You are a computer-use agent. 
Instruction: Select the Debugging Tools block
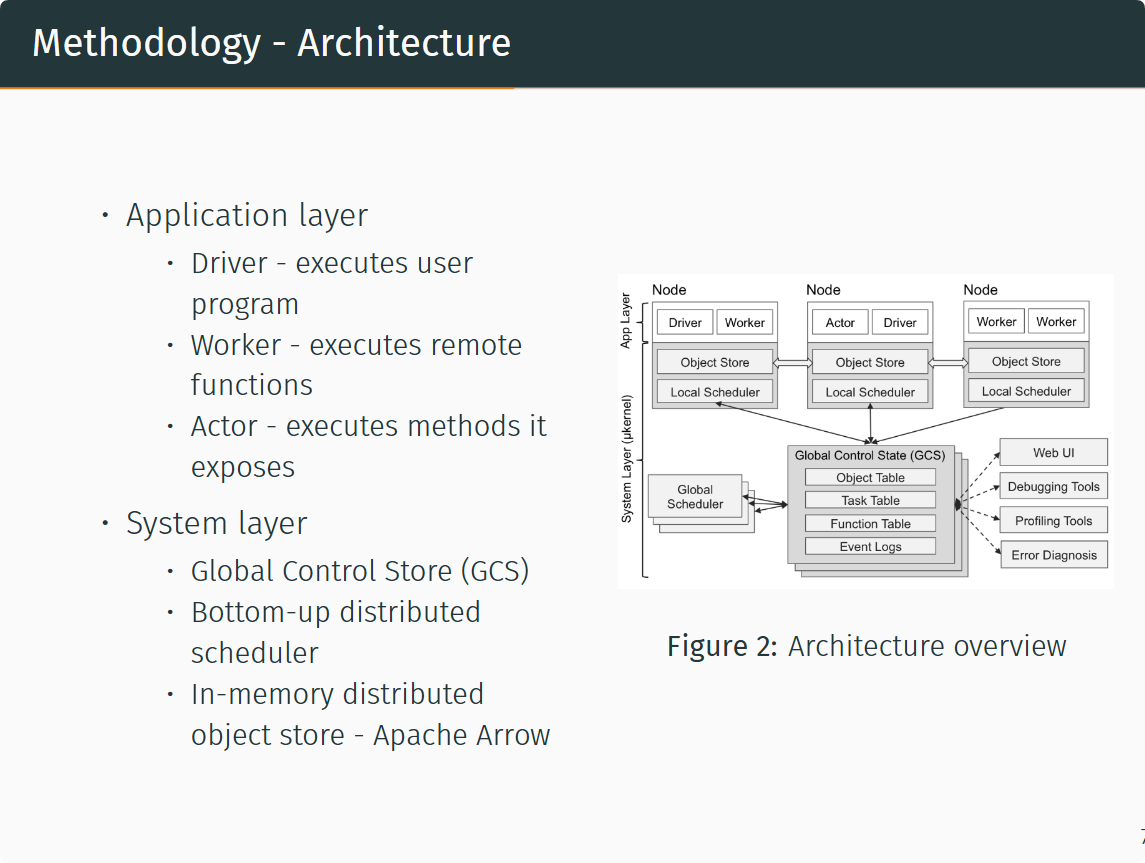point(1053,486)
